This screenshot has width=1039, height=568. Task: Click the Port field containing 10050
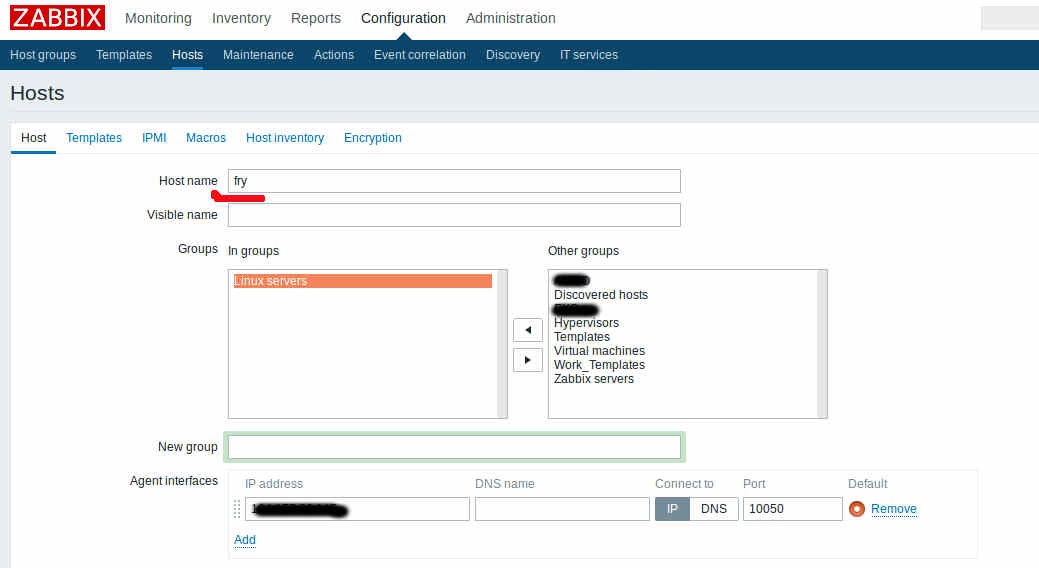tap(792, 509)
